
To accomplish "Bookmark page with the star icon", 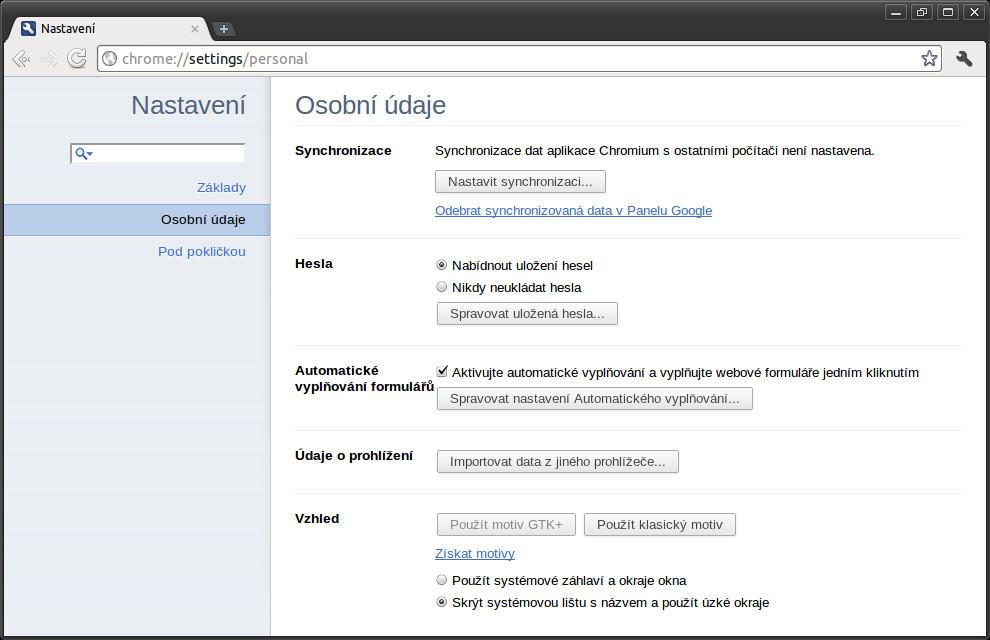I will (x=929, y=59).
